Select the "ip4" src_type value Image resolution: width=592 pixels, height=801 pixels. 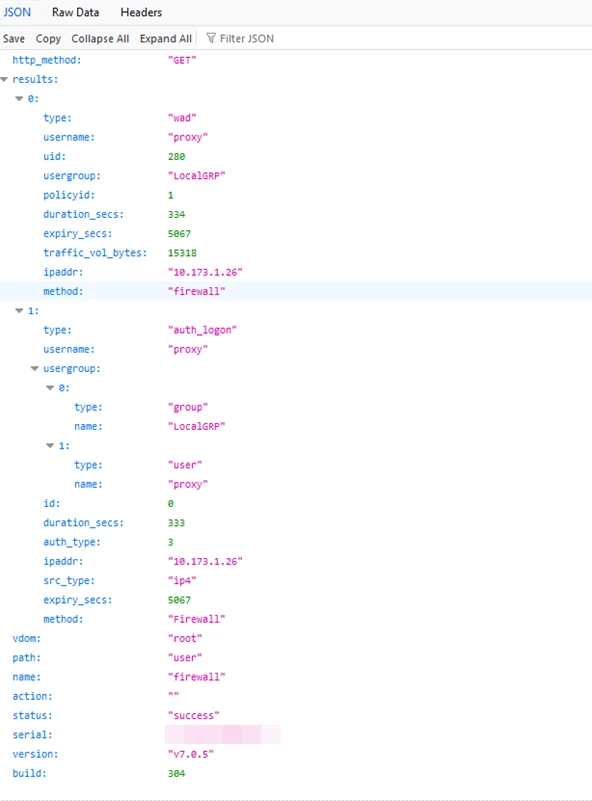pos(182,580)
